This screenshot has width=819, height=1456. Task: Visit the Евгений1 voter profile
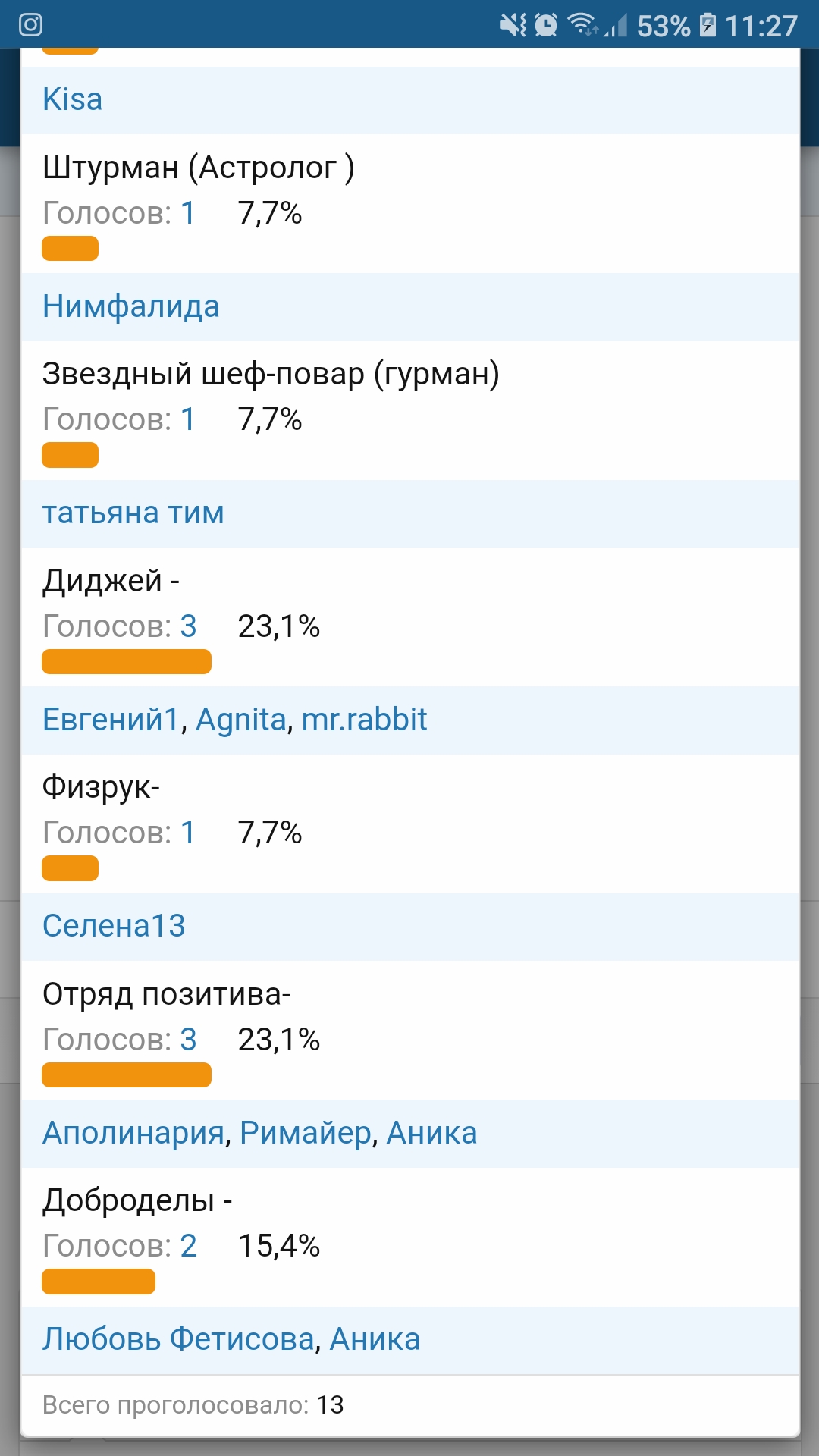pos(111,720)
